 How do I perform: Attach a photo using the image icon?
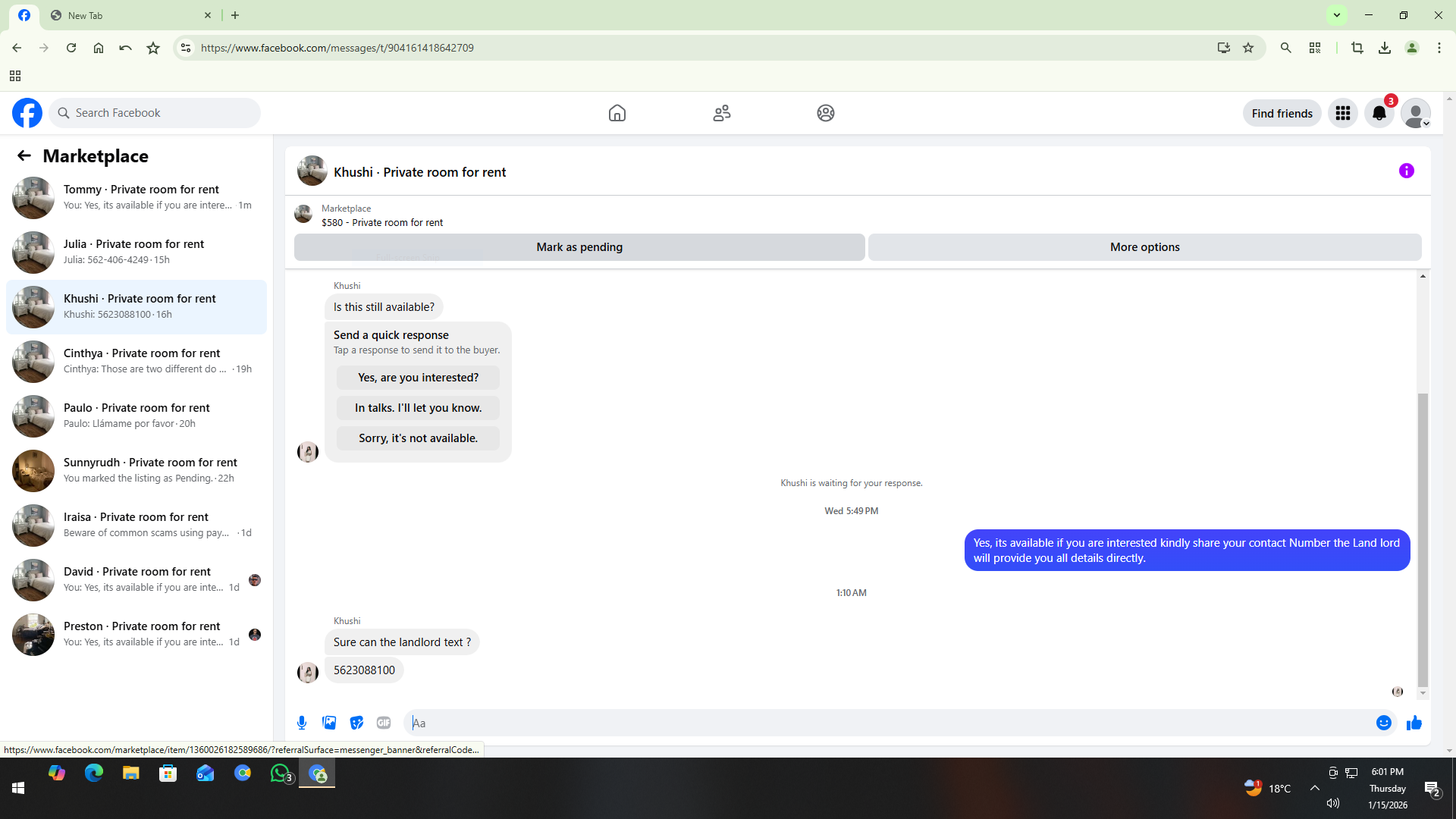click(x=329, y=723)
